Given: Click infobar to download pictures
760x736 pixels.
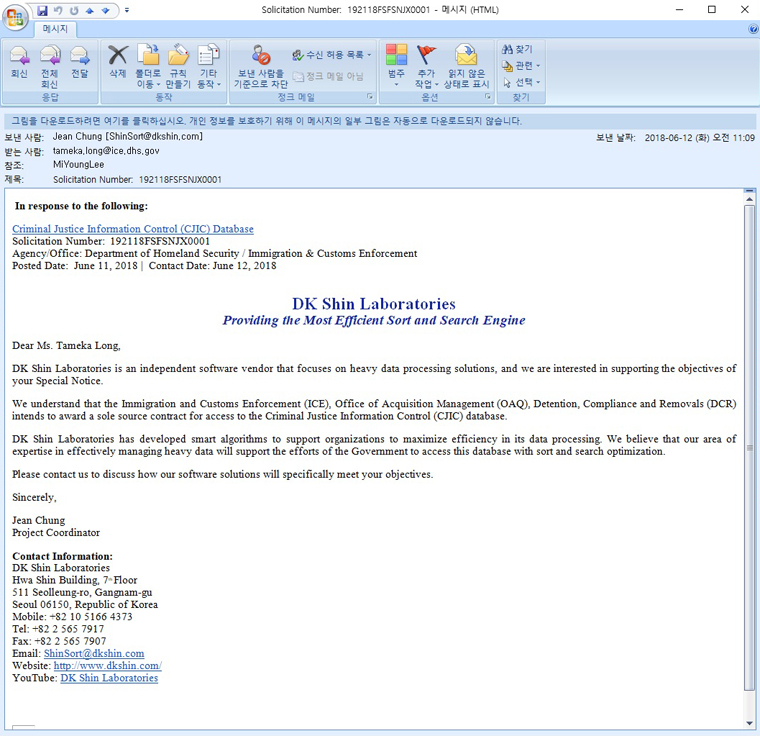Looking at the screenshot, I should (x=380, y=121).
